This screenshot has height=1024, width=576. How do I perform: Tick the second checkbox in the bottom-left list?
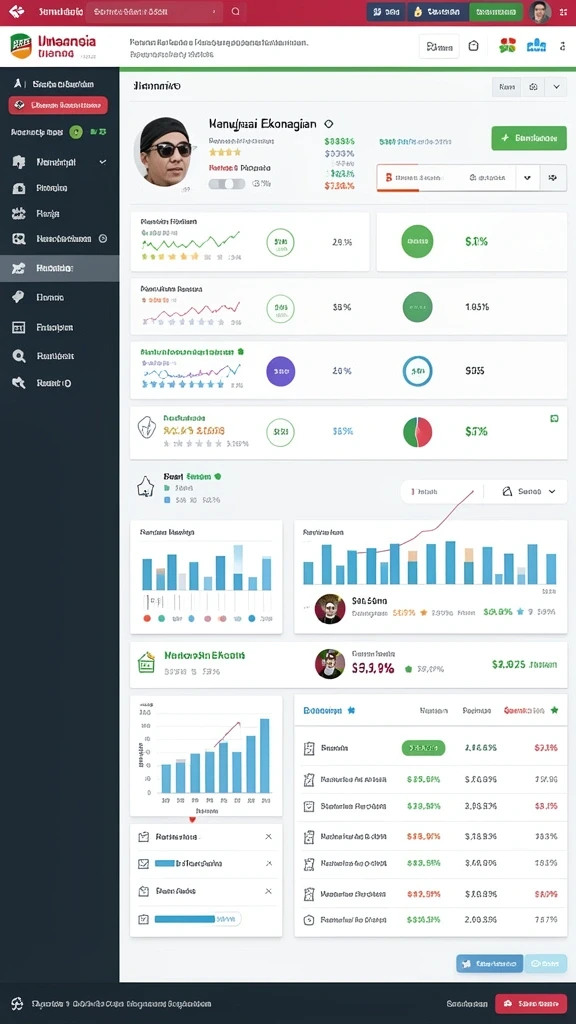tap(144, 863)
